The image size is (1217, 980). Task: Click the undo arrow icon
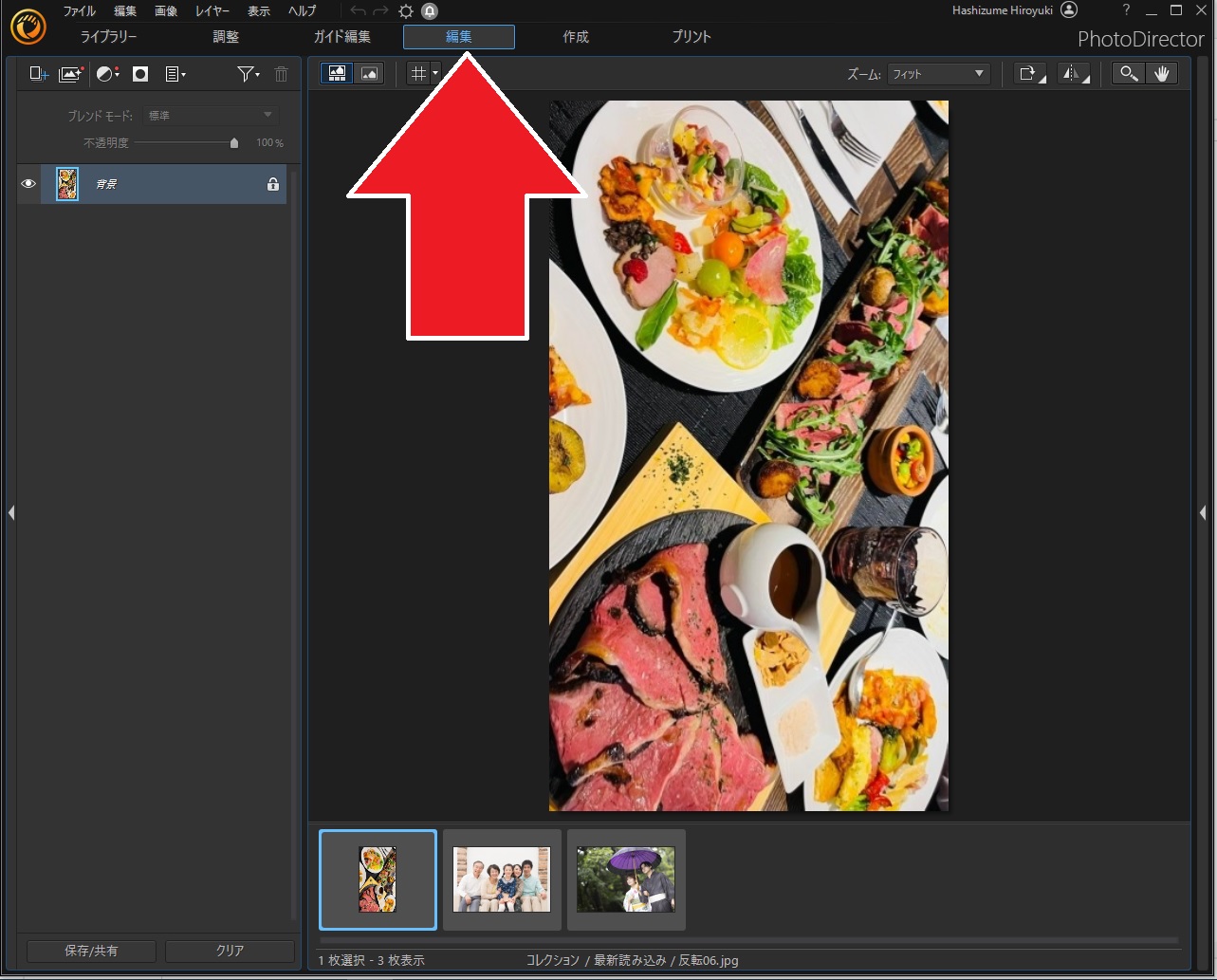pos(359,11)
